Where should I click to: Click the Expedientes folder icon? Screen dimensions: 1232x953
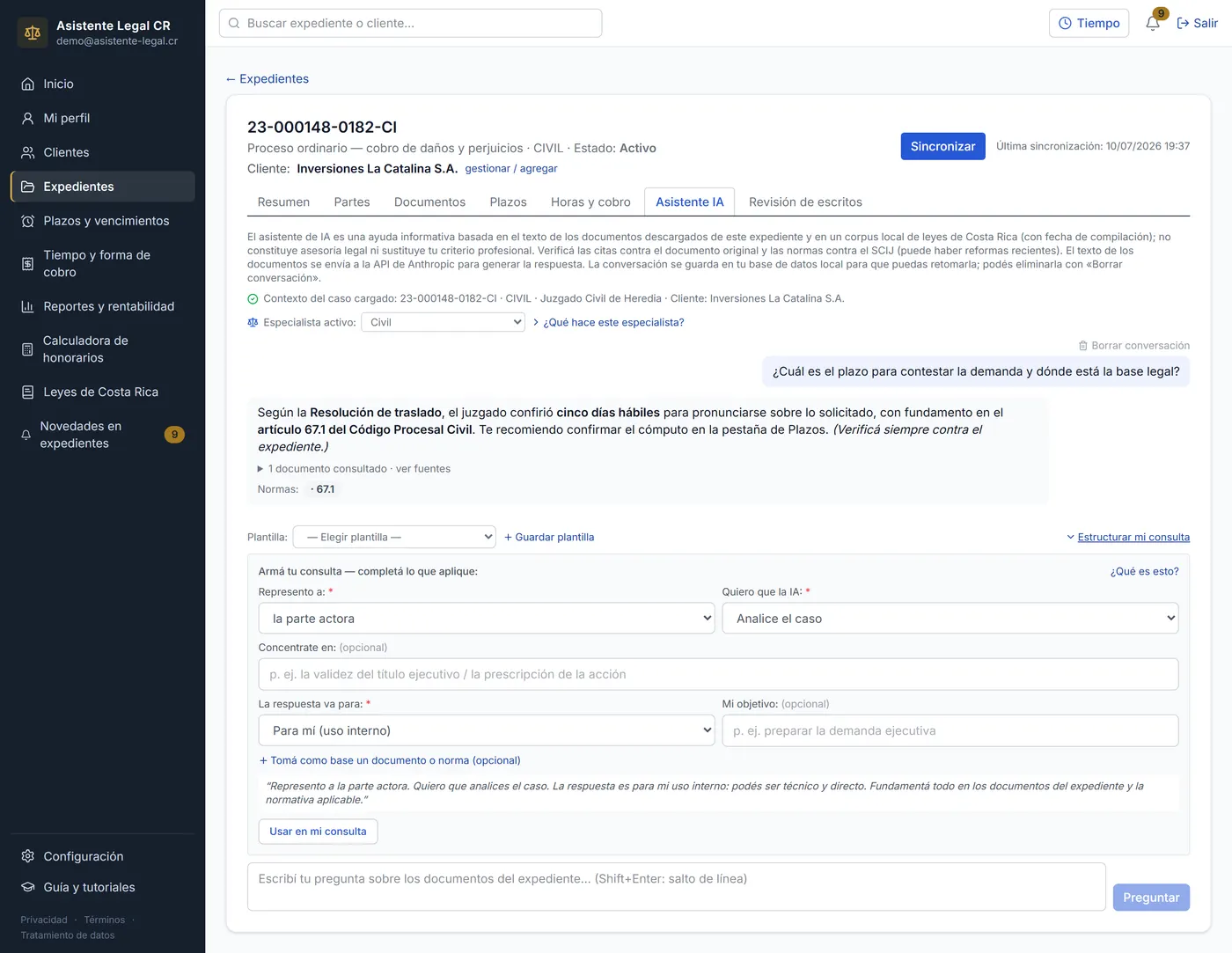pos(27,187)
